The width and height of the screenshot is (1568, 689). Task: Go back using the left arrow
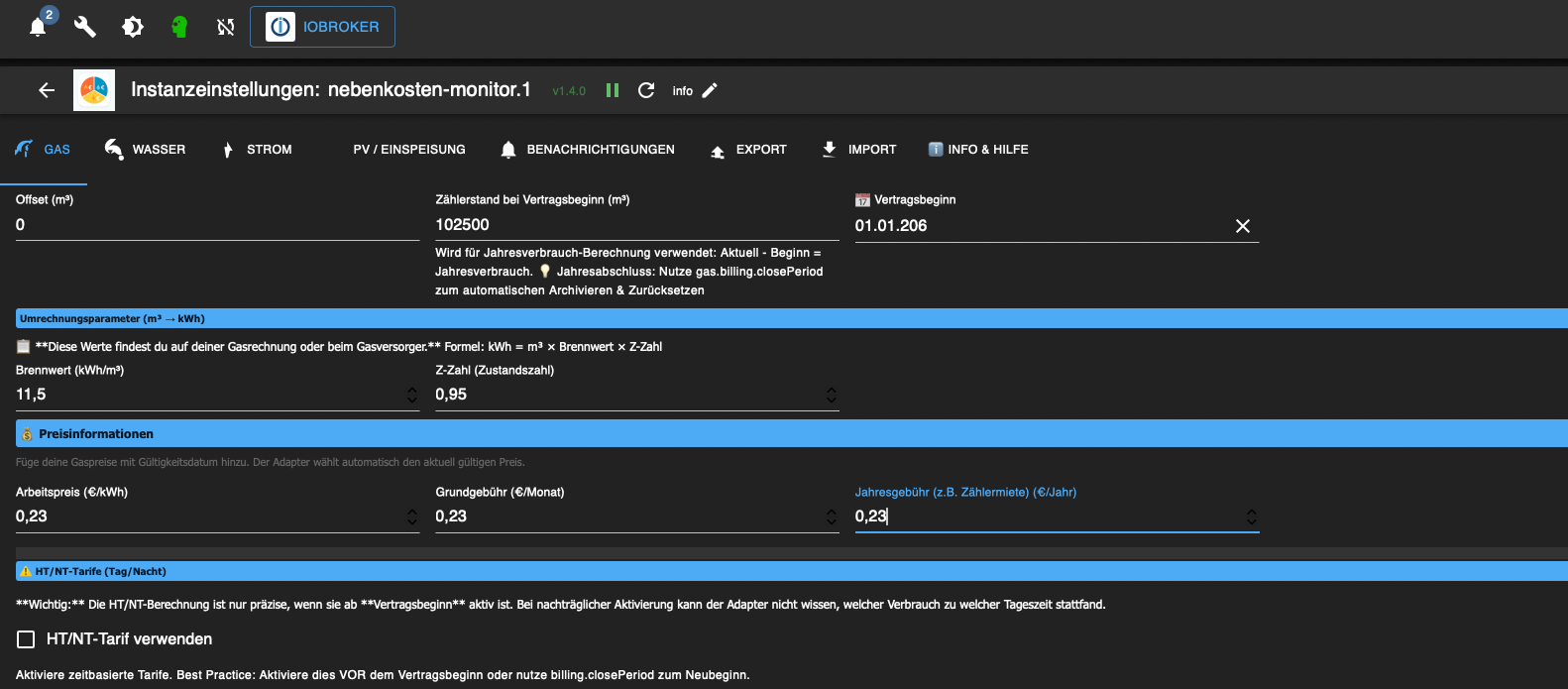(x=47, y=90)
